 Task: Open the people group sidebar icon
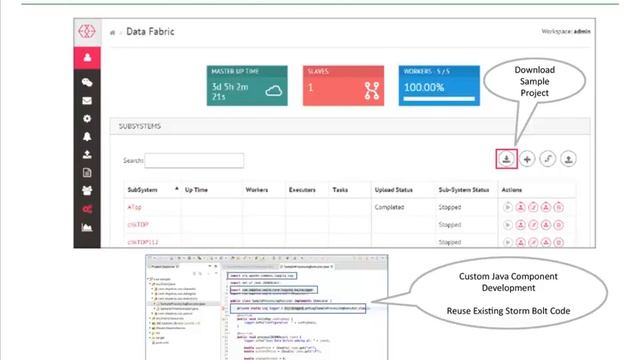pyautogui.click(x=87, y=191)
